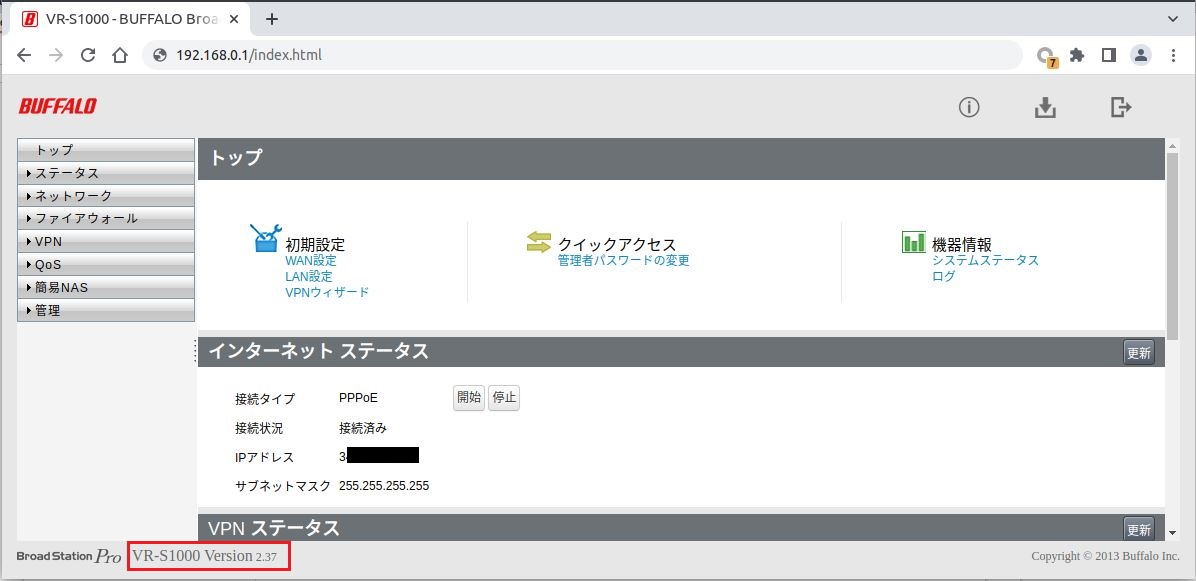Image resolution: width=1196 pixels, height=581 pixels.
Task: Select トップ in the sidebar menu
Action: (106, 150)
